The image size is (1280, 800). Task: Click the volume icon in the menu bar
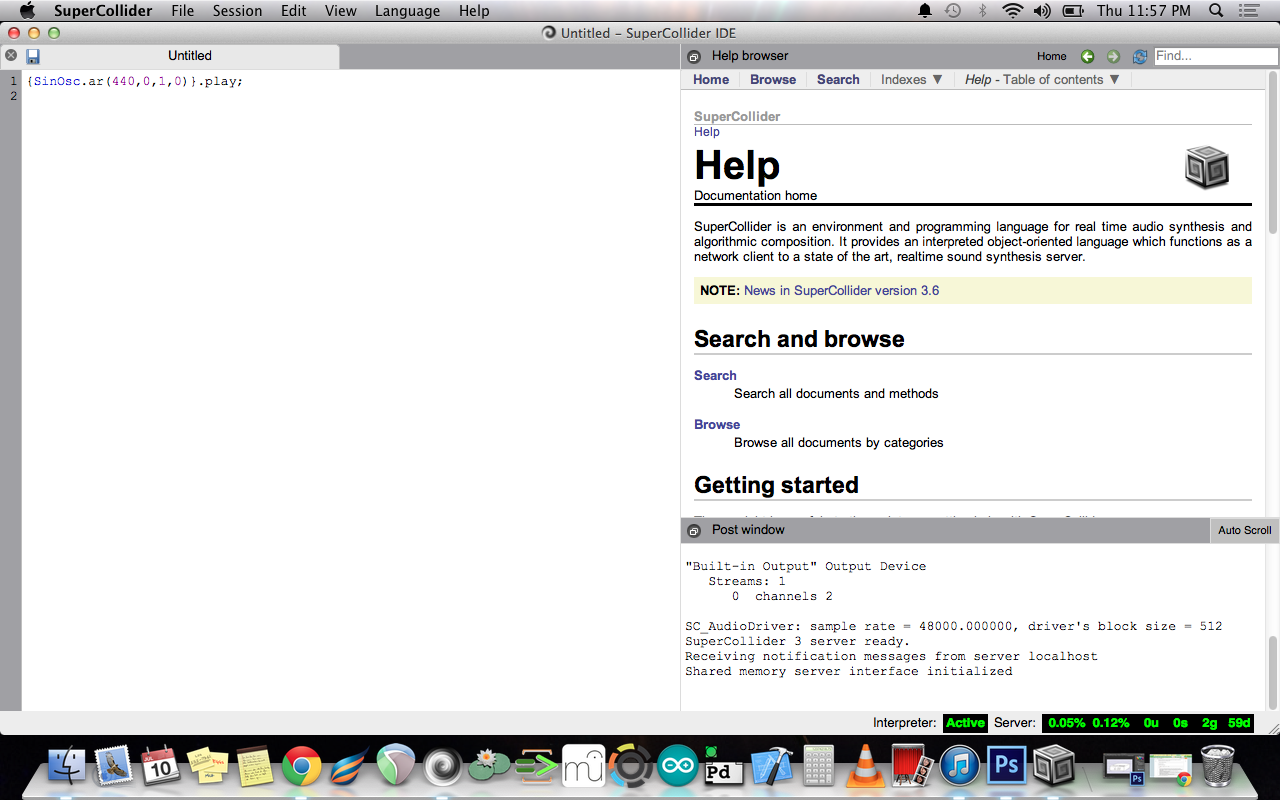pyautogui.click(x=1042, y=11)
